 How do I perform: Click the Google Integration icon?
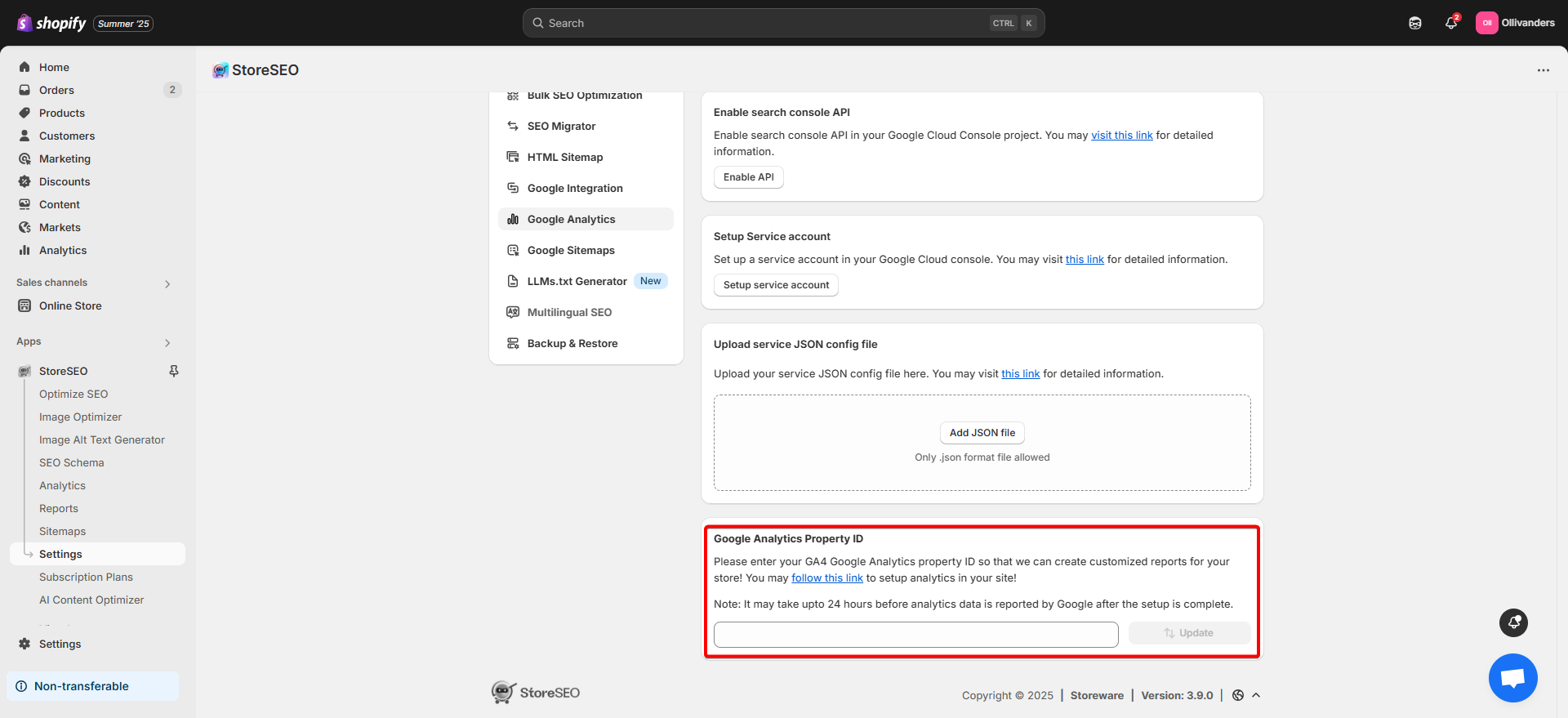[x=513, y=188]
